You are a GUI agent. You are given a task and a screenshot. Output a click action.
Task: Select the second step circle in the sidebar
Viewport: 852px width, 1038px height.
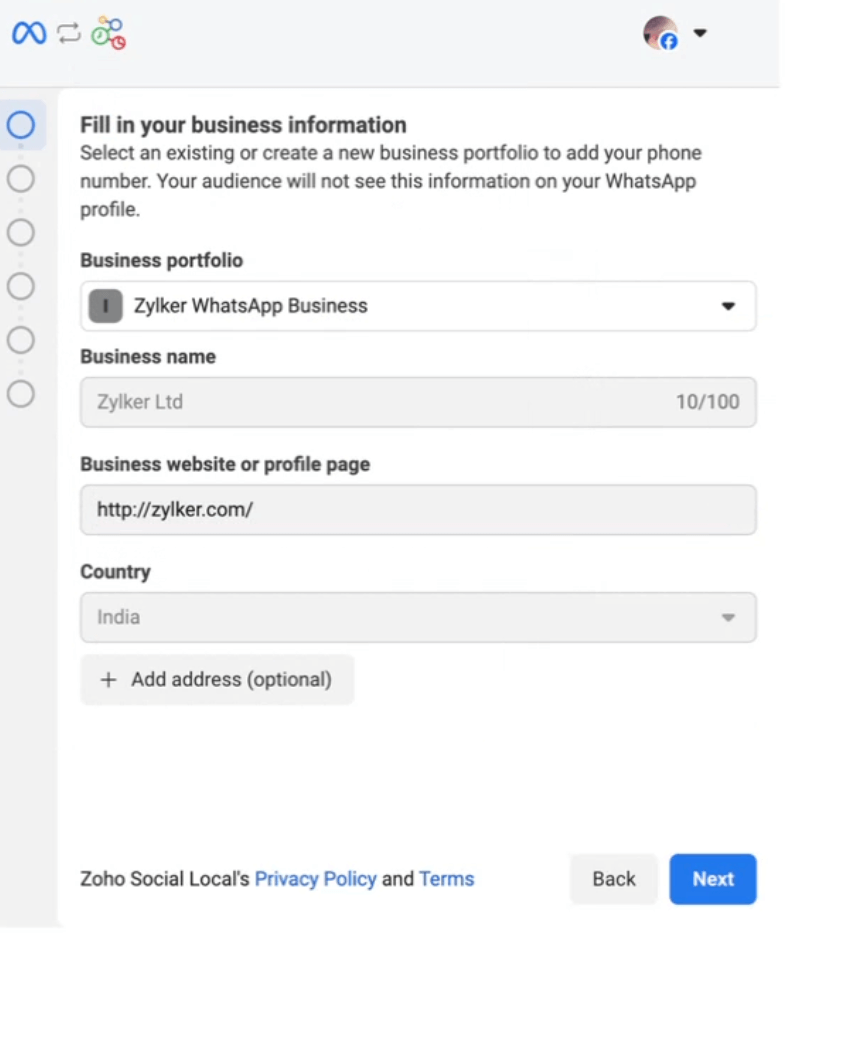tap(21, 178)
